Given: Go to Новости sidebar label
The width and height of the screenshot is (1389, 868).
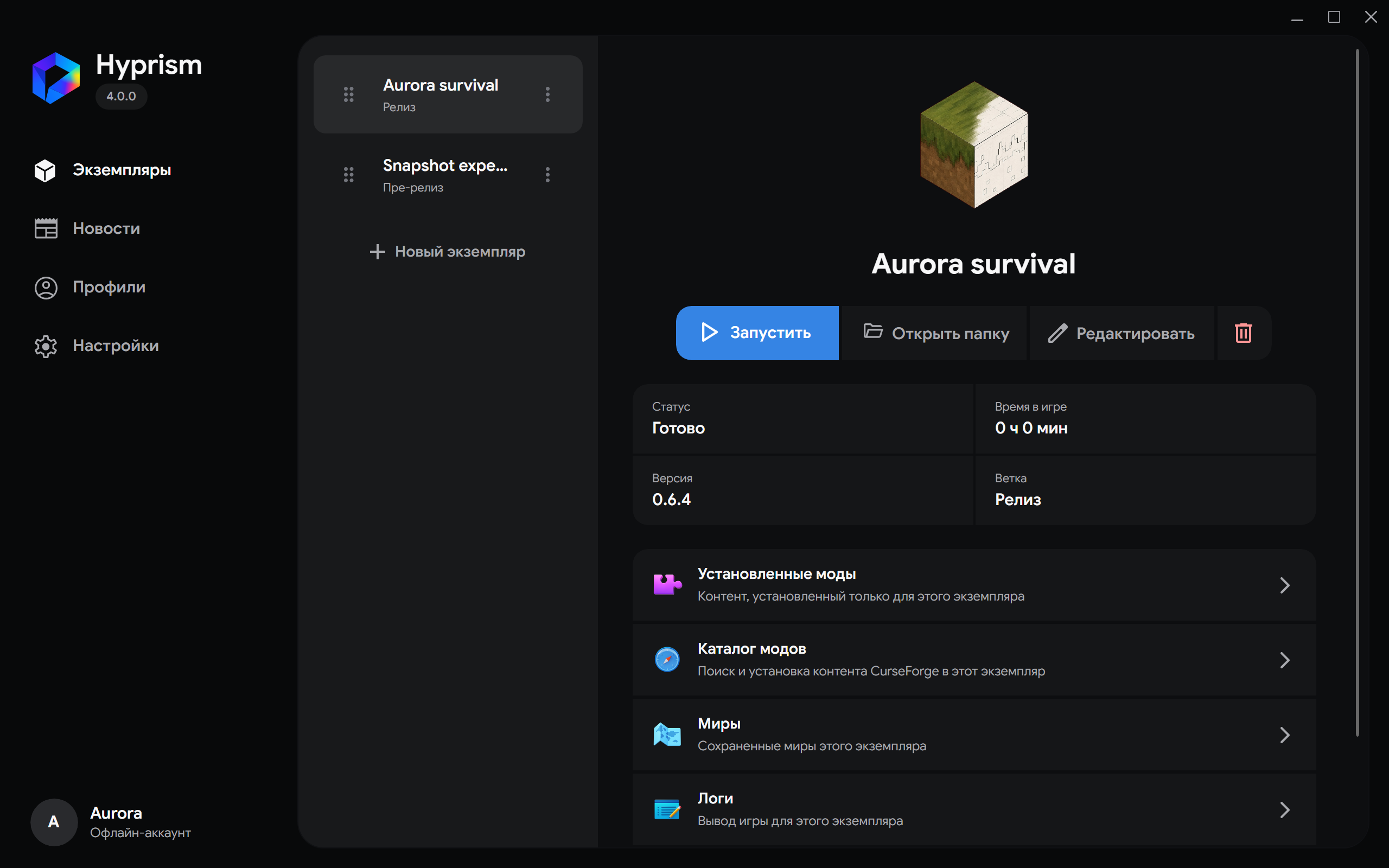Looking at the screenshot, I should pyautogui.click(x=106, y=228).
